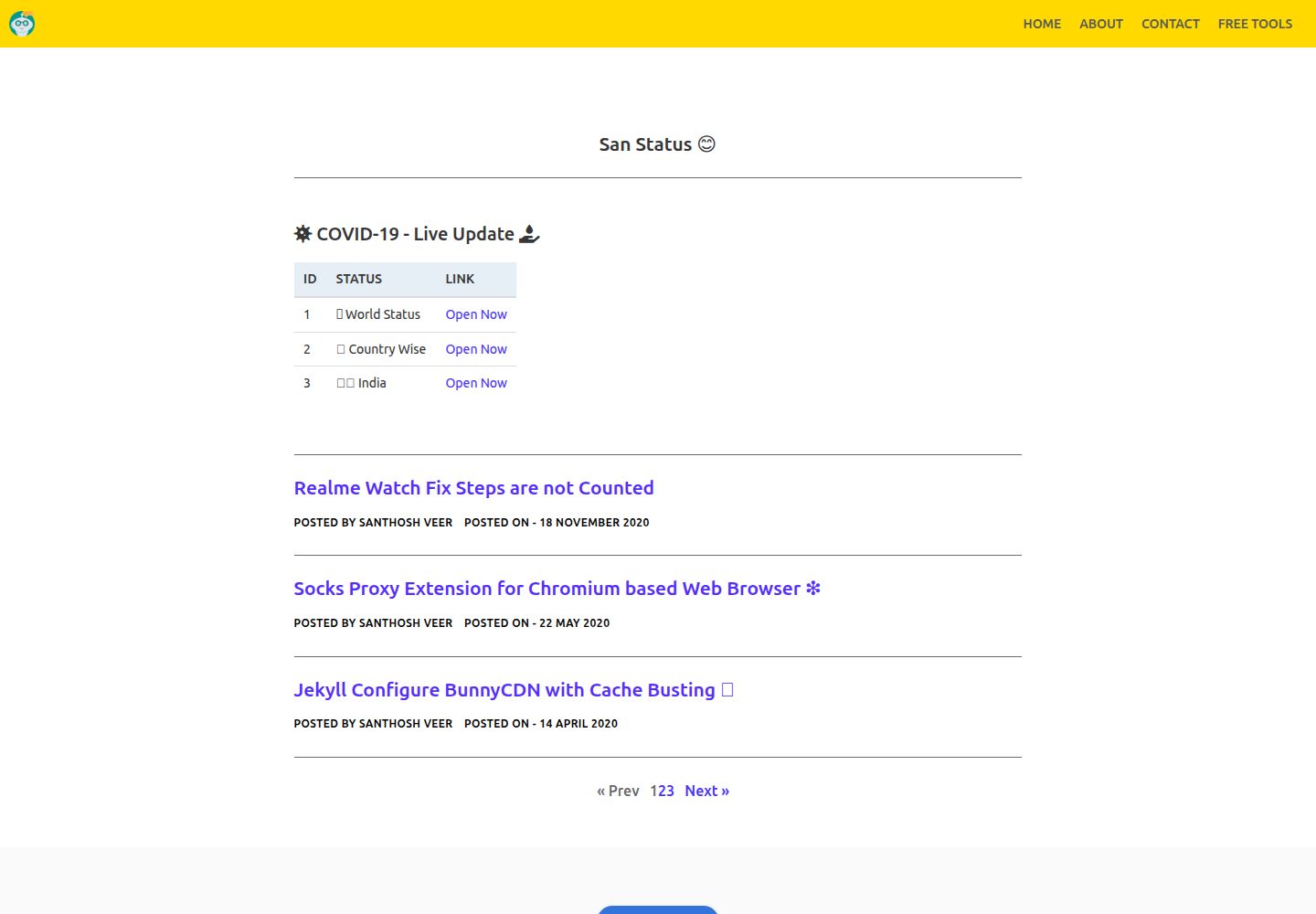Jump to page 3 in pagination

tap(670, 791)
